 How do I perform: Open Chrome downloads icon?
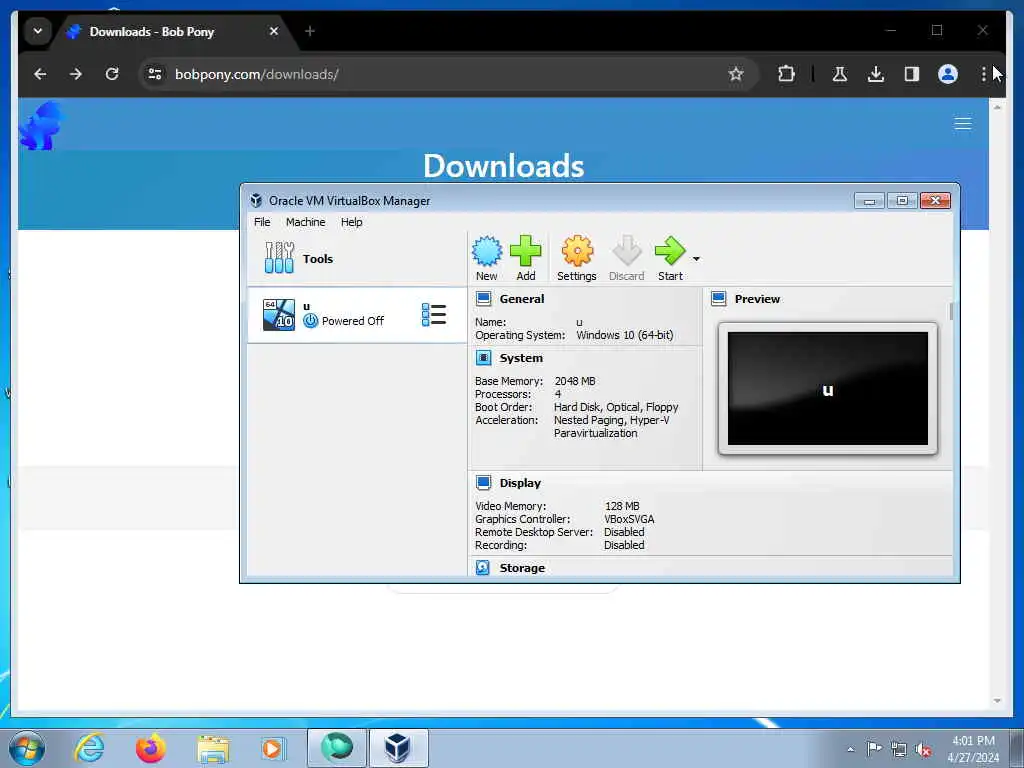(876, 74)
